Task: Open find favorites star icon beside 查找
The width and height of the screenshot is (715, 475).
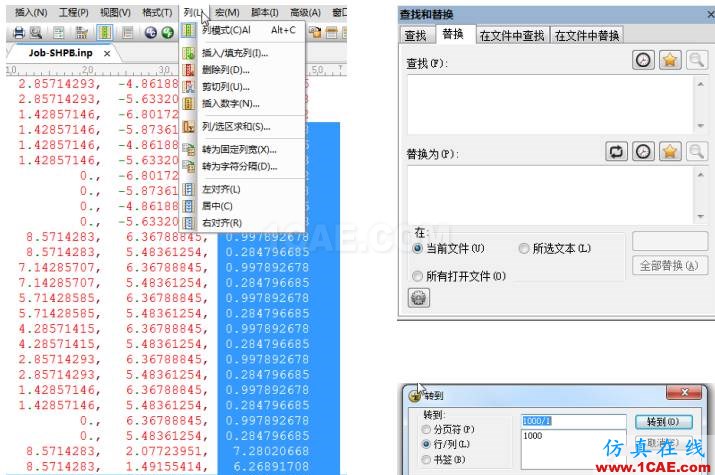Action: pos(670,60)
